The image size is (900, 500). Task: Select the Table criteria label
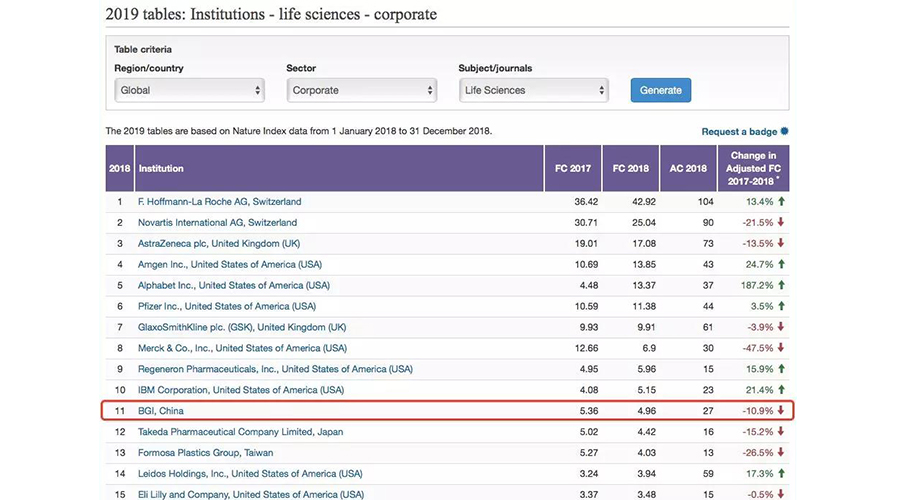143,49
